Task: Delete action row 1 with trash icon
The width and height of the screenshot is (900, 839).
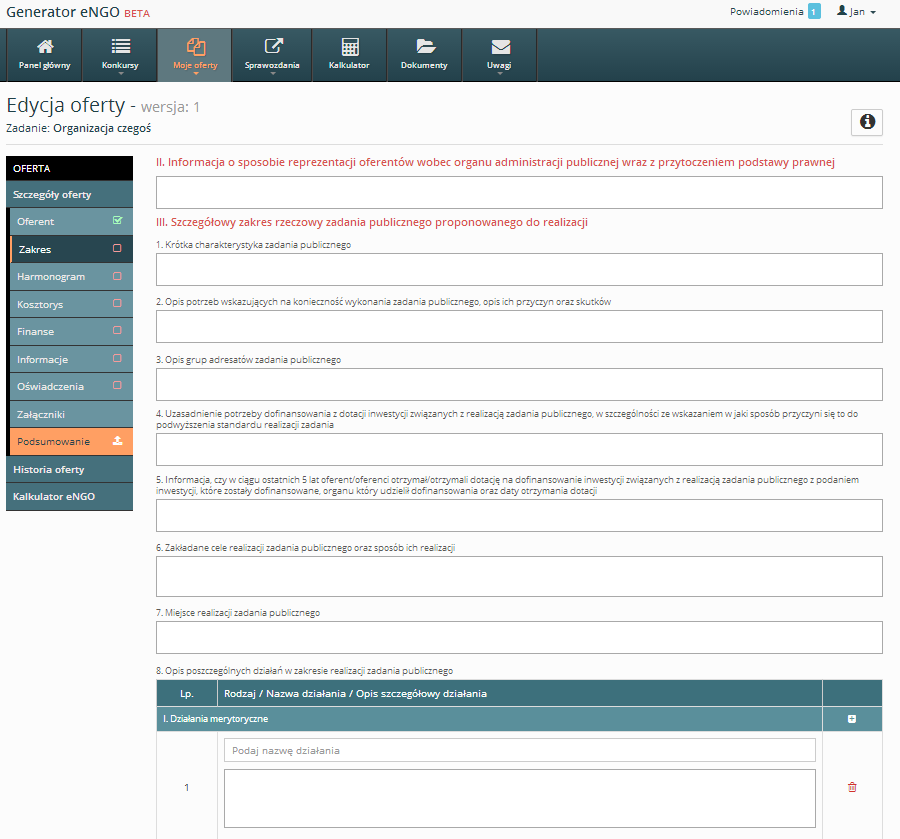Action: [852, 787]
